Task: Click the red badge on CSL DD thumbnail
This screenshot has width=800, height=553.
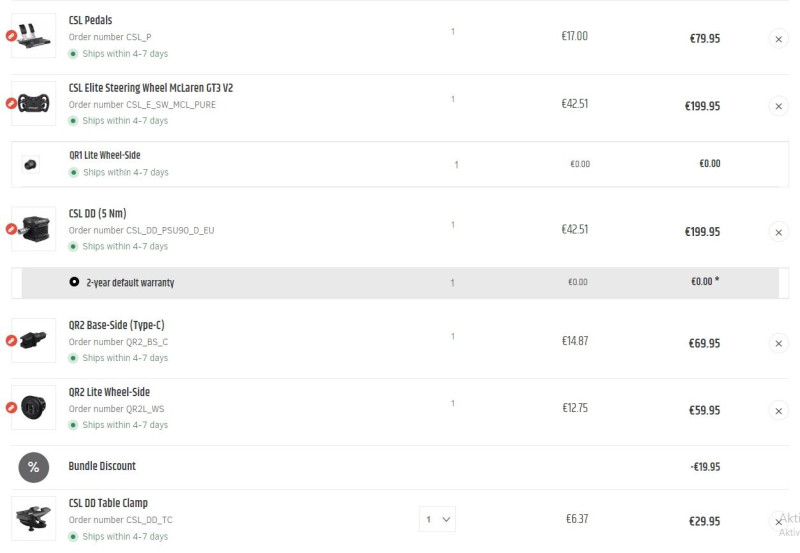Action: pos(12,229)
